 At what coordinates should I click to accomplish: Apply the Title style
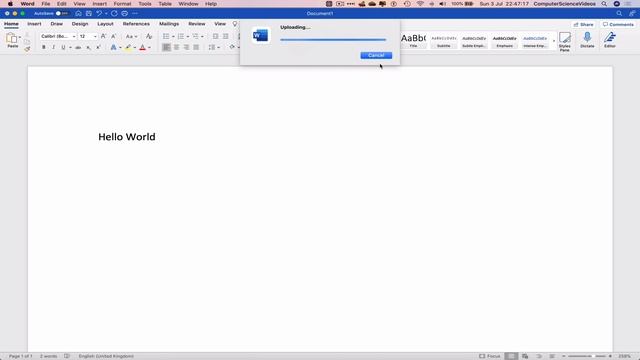[x=413, y=40]
